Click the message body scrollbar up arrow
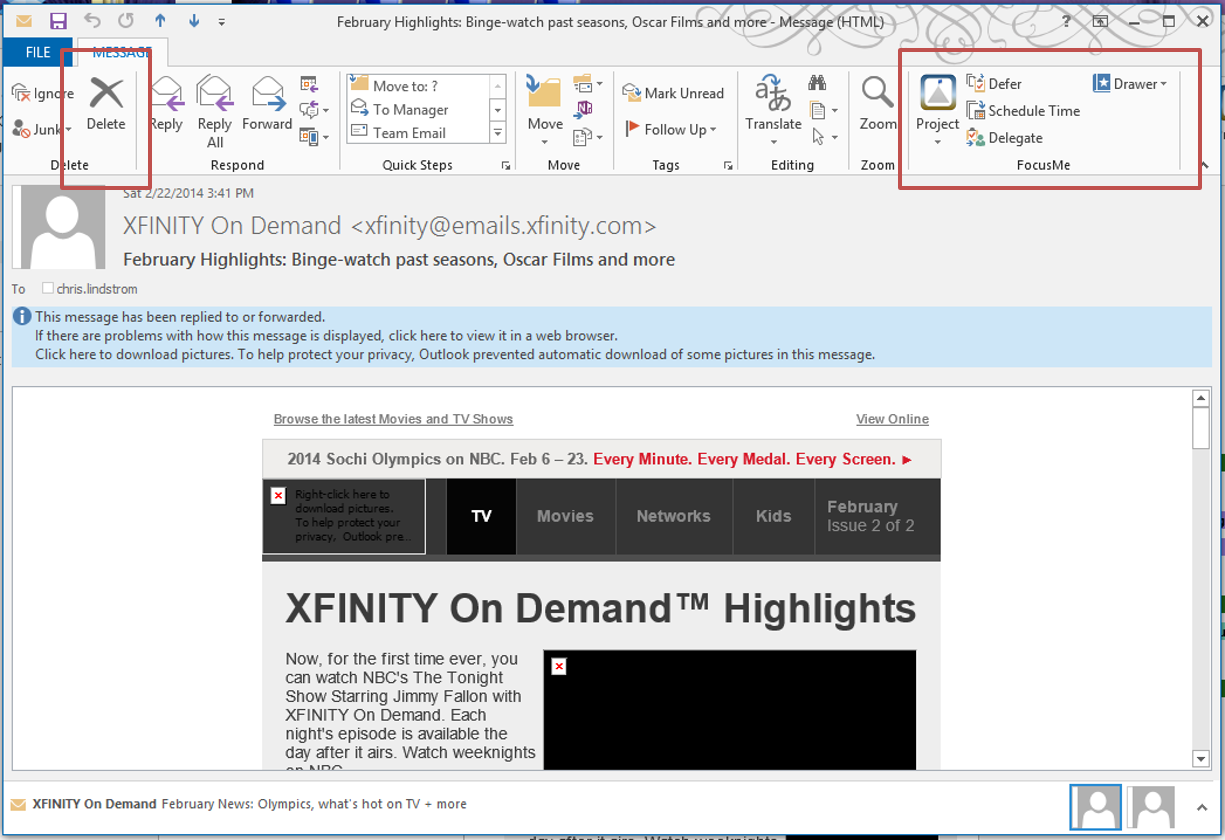 pos(1202,399)
